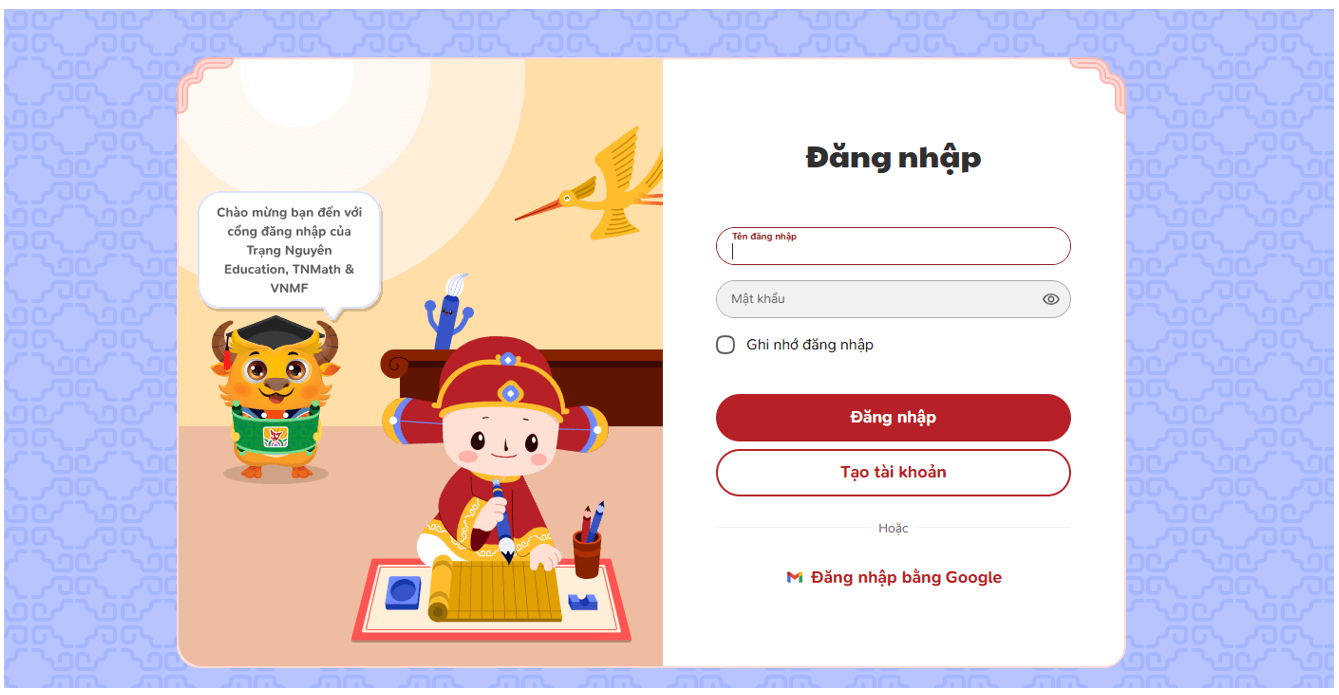Focus the Tên đăng nhập input field
The height and width of the screenshot is (695, 1339).
tap(893, 246)
